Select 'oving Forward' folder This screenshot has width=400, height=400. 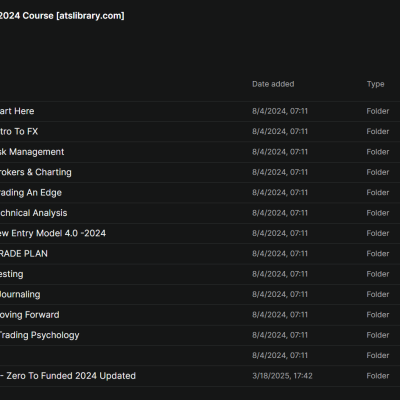coord(200,314)
